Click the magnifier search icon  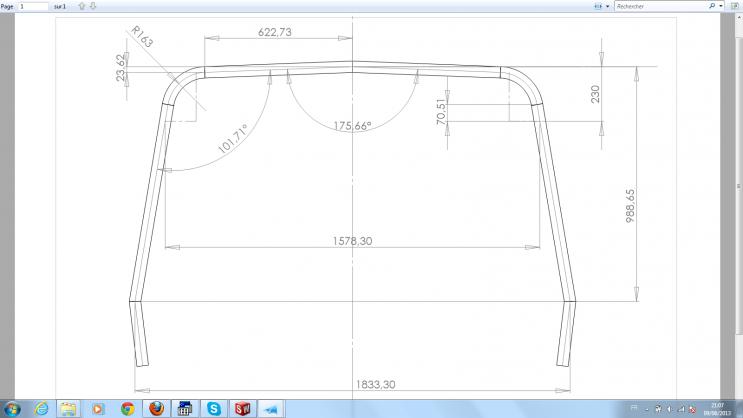(710, 6)
